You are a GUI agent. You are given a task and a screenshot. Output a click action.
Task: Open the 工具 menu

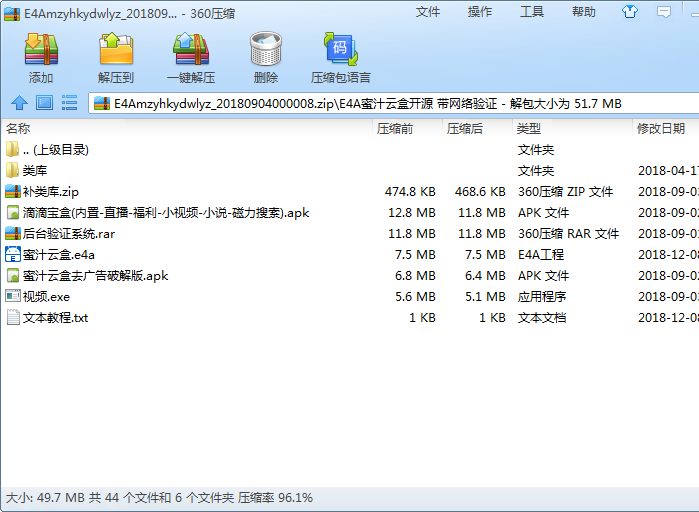point(532,12)
